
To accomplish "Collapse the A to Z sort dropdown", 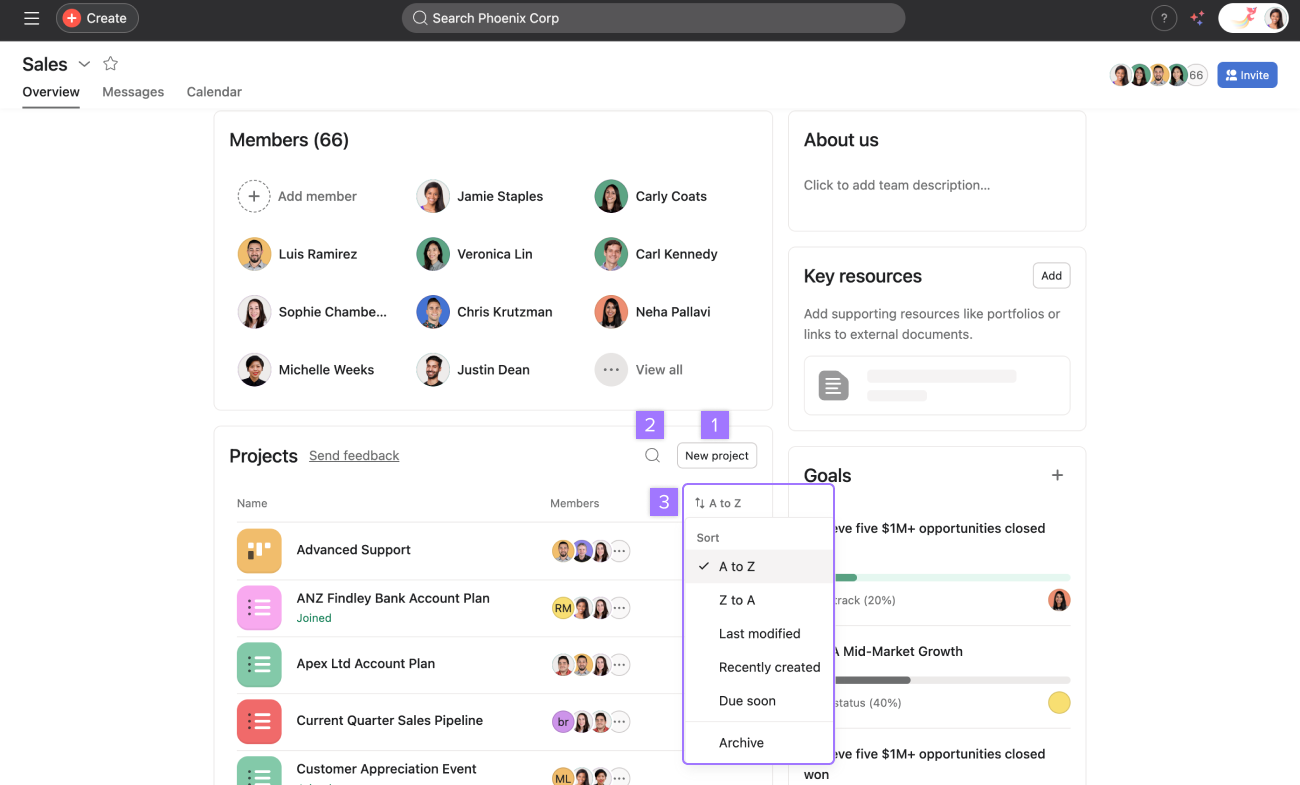I will [x=718, y=503].
